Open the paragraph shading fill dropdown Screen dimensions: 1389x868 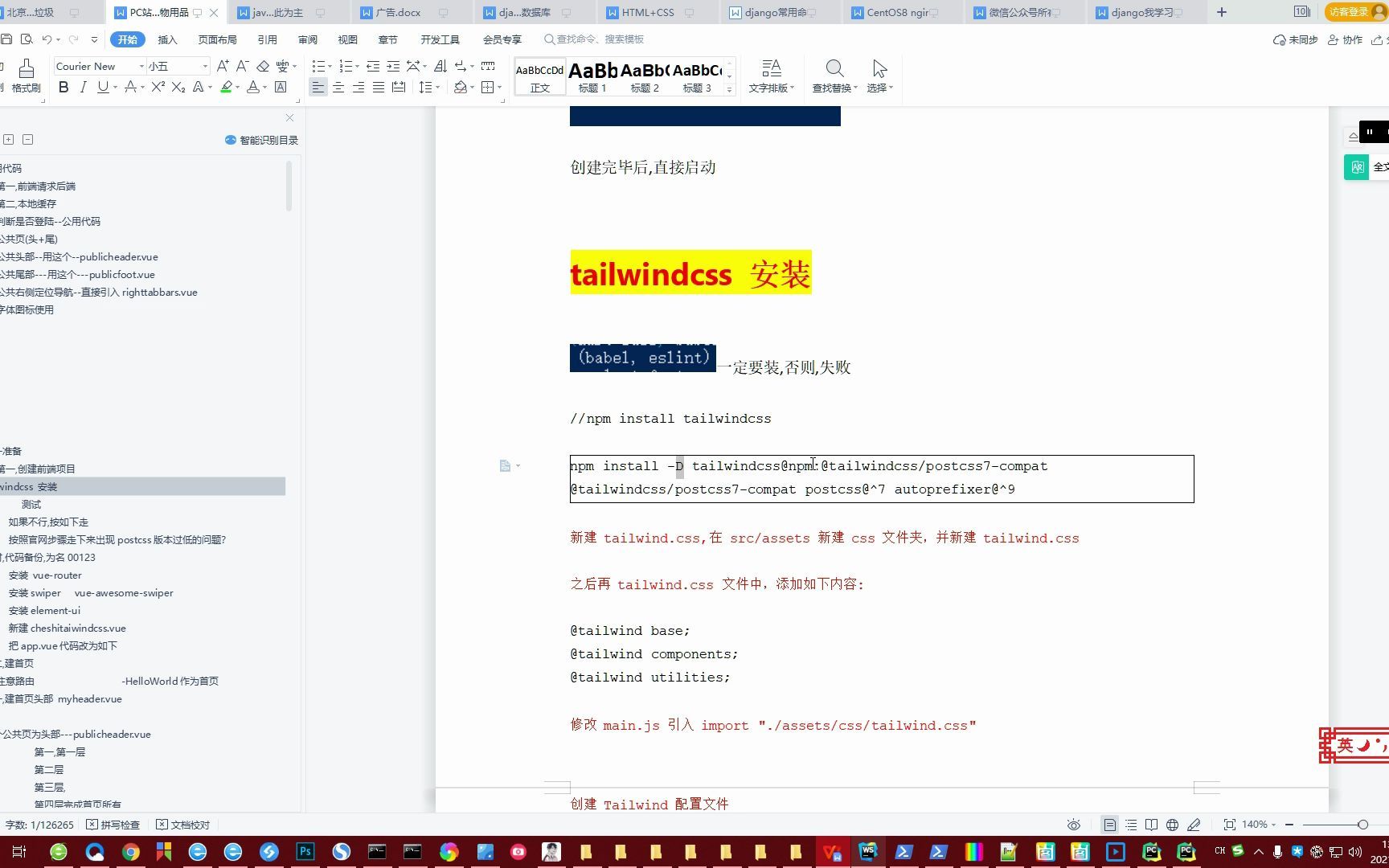pos(472,87)
